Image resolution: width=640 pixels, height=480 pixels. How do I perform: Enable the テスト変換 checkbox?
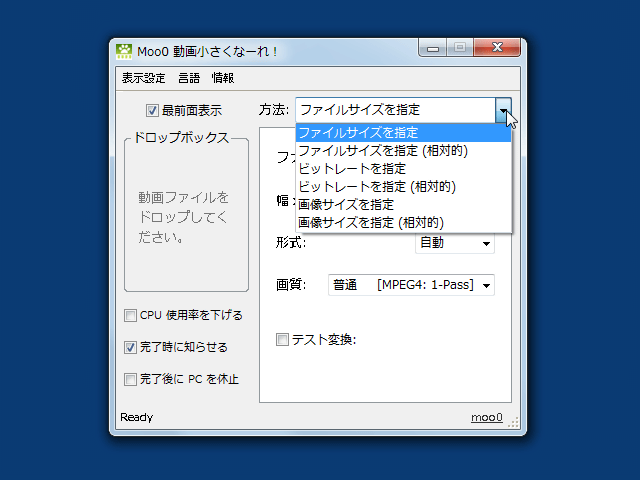point(282,339)
